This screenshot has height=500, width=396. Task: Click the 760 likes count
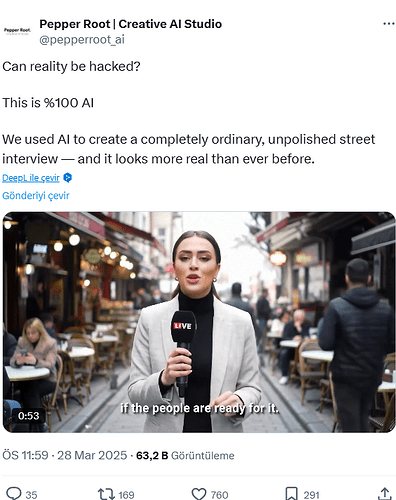(219, 495)
